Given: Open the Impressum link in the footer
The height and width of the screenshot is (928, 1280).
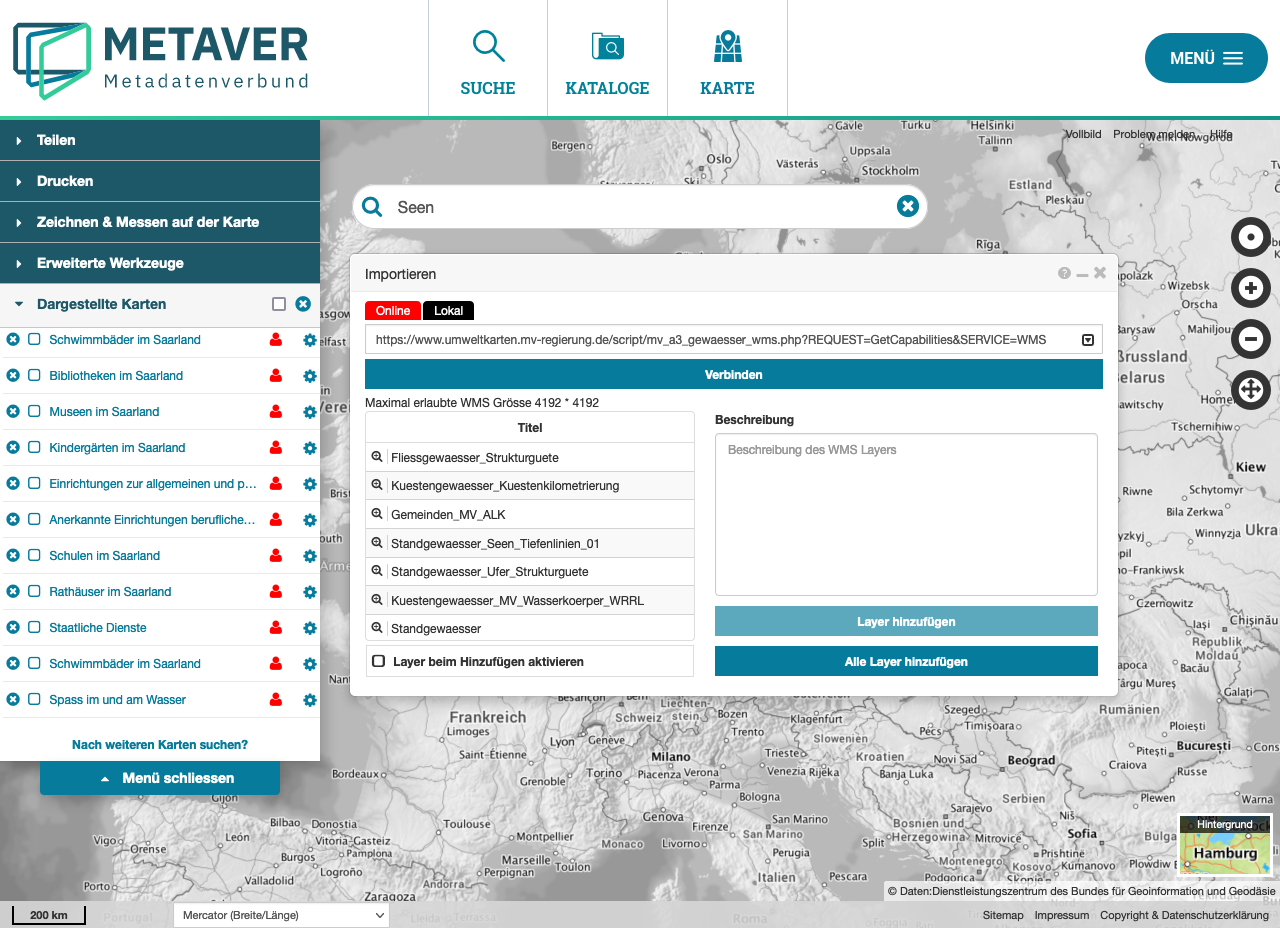Looking at the screenshot, I should [1061, 915].
